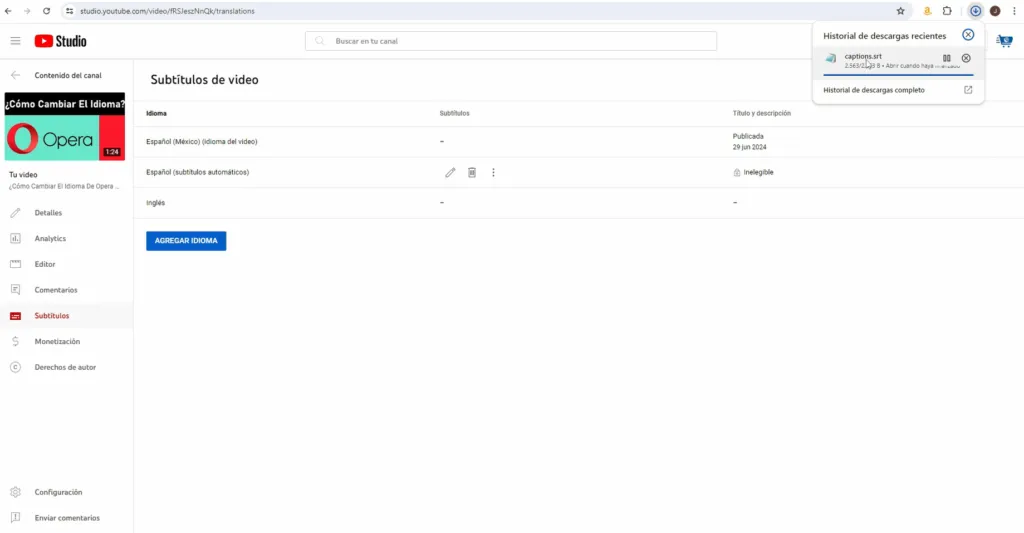Click the Inelegible lock icon
Image resolution: width=1024 pixels, height=533 pixels.
coord(737,172)
